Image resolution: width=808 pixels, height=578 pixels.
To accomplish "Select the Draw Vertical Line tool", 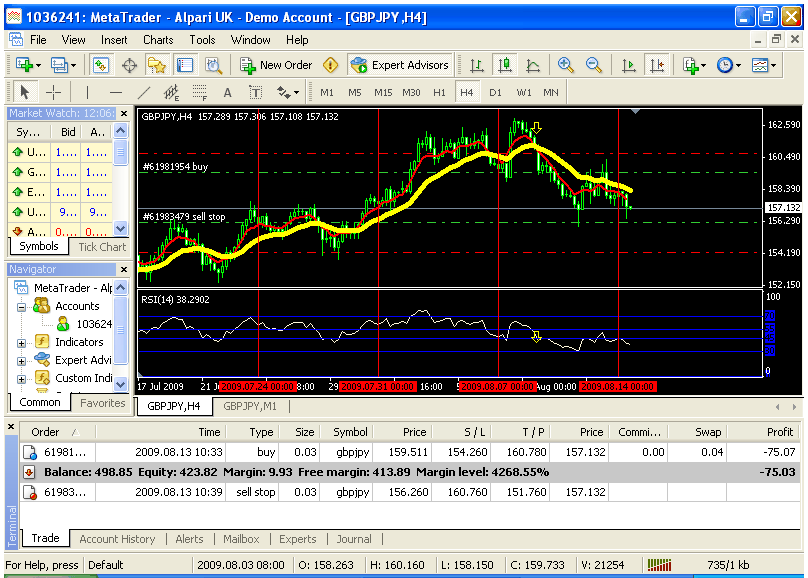I will (87, 93).
